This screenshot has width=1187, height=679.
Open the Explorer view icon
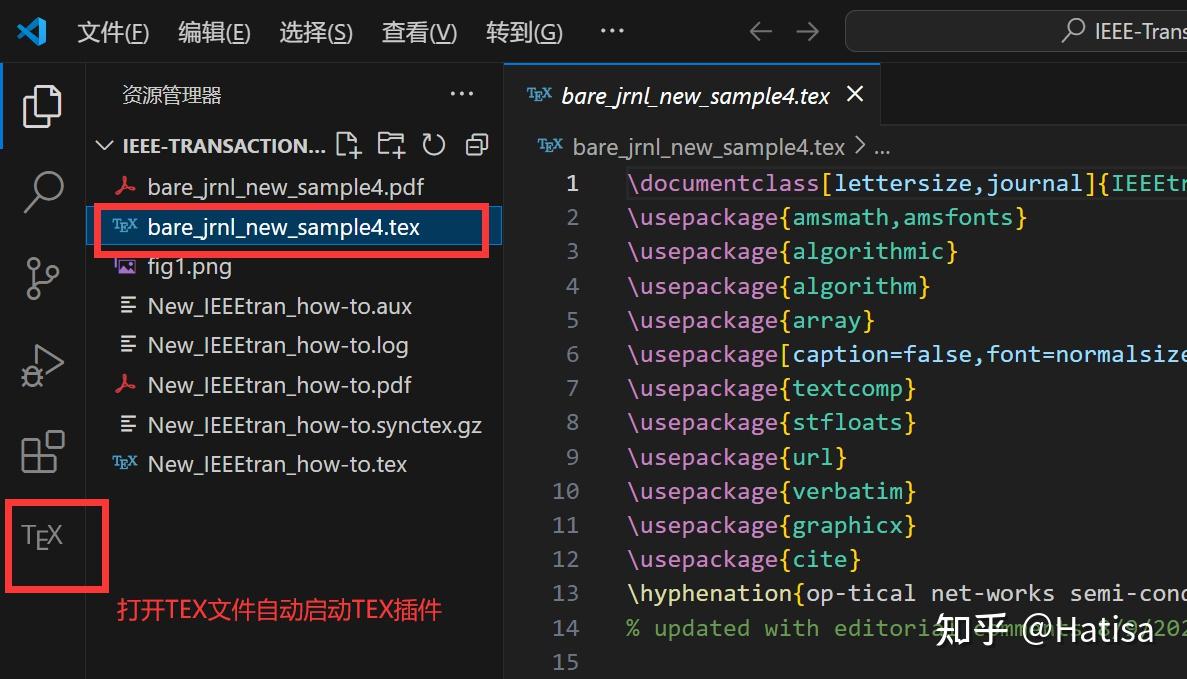coord(42,105)
